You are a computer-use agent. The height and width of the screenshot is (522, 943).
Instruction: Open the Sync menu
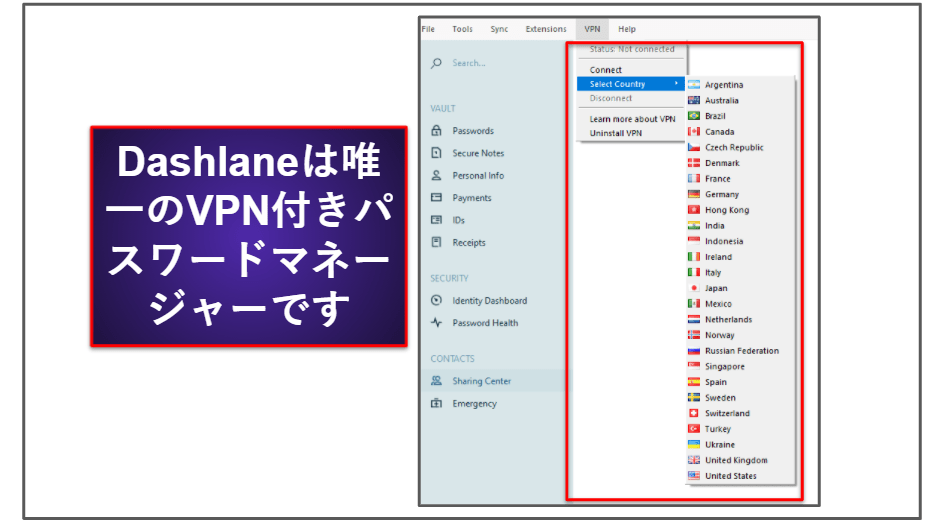coord(499,29)
